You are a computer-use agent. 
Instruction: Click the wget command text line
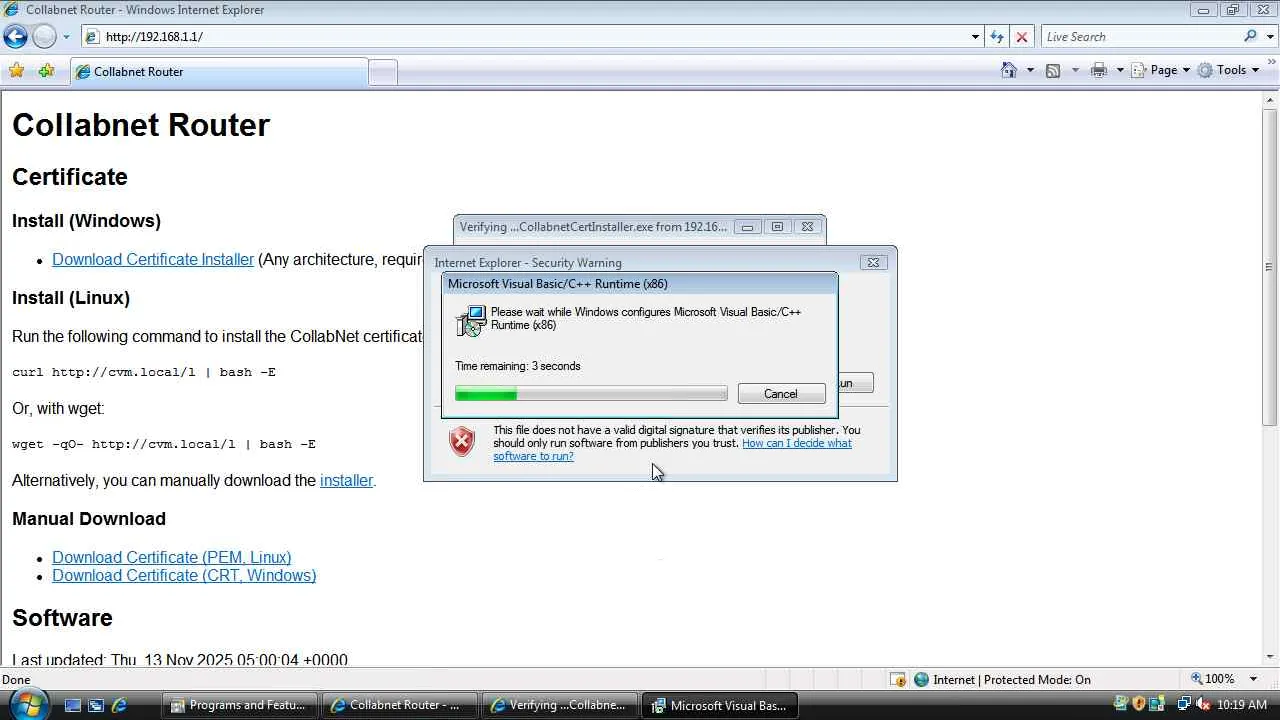point(164,444)
